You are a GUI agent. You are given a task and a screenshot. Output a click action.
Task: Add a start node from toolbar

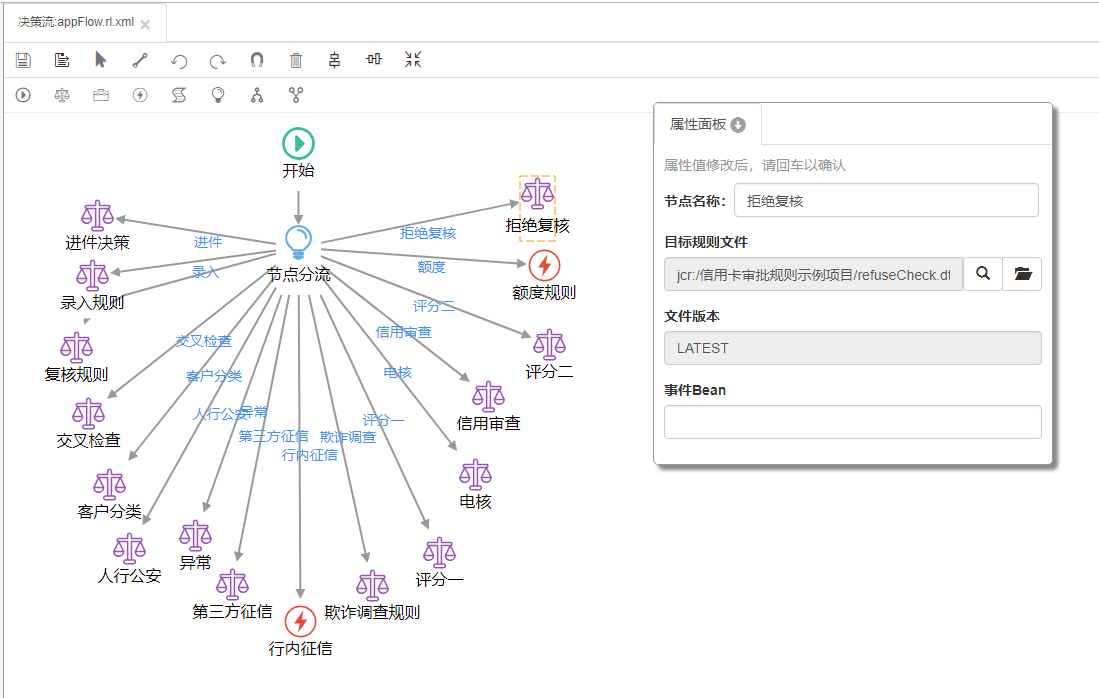tap(23, 95)
